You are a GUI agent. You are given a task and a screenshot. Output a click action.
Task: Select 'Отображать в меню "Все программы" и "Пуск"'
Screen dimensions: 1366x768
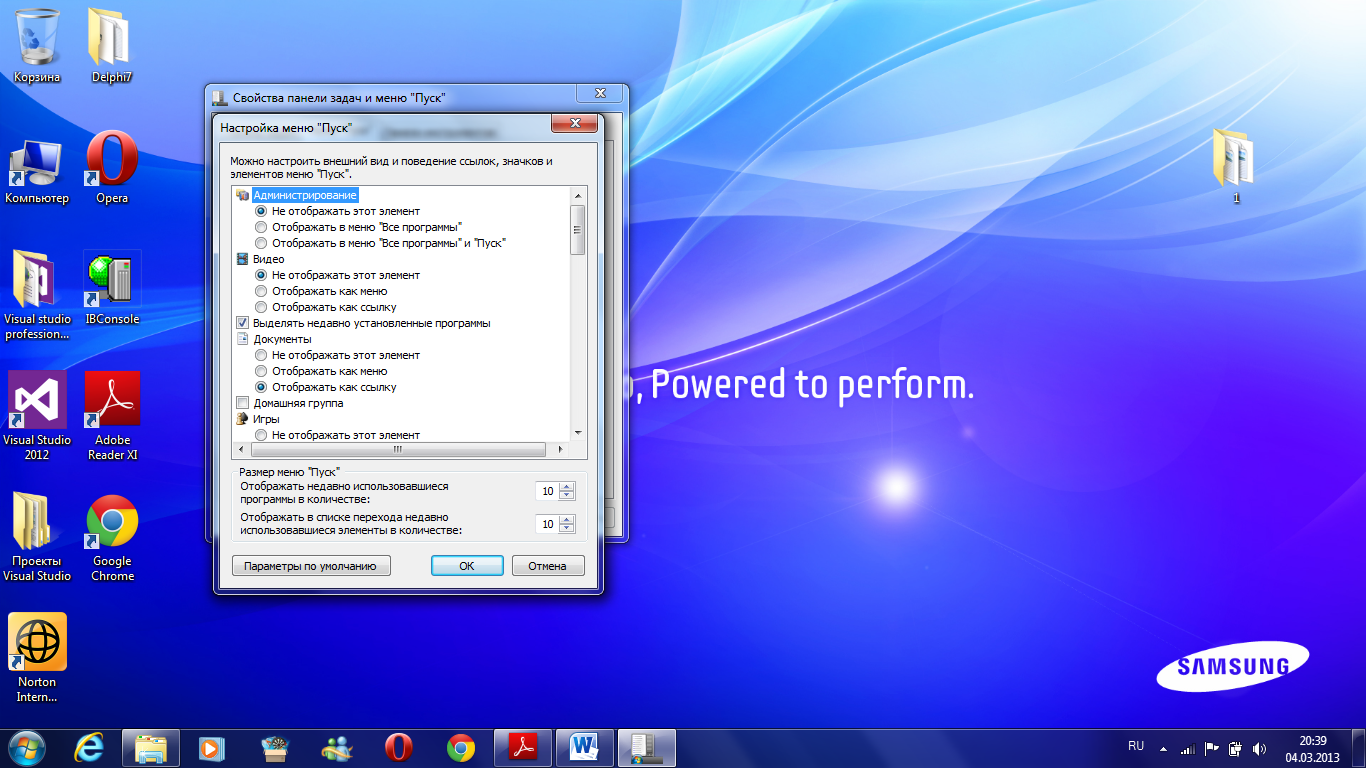[x=381, y=243]
